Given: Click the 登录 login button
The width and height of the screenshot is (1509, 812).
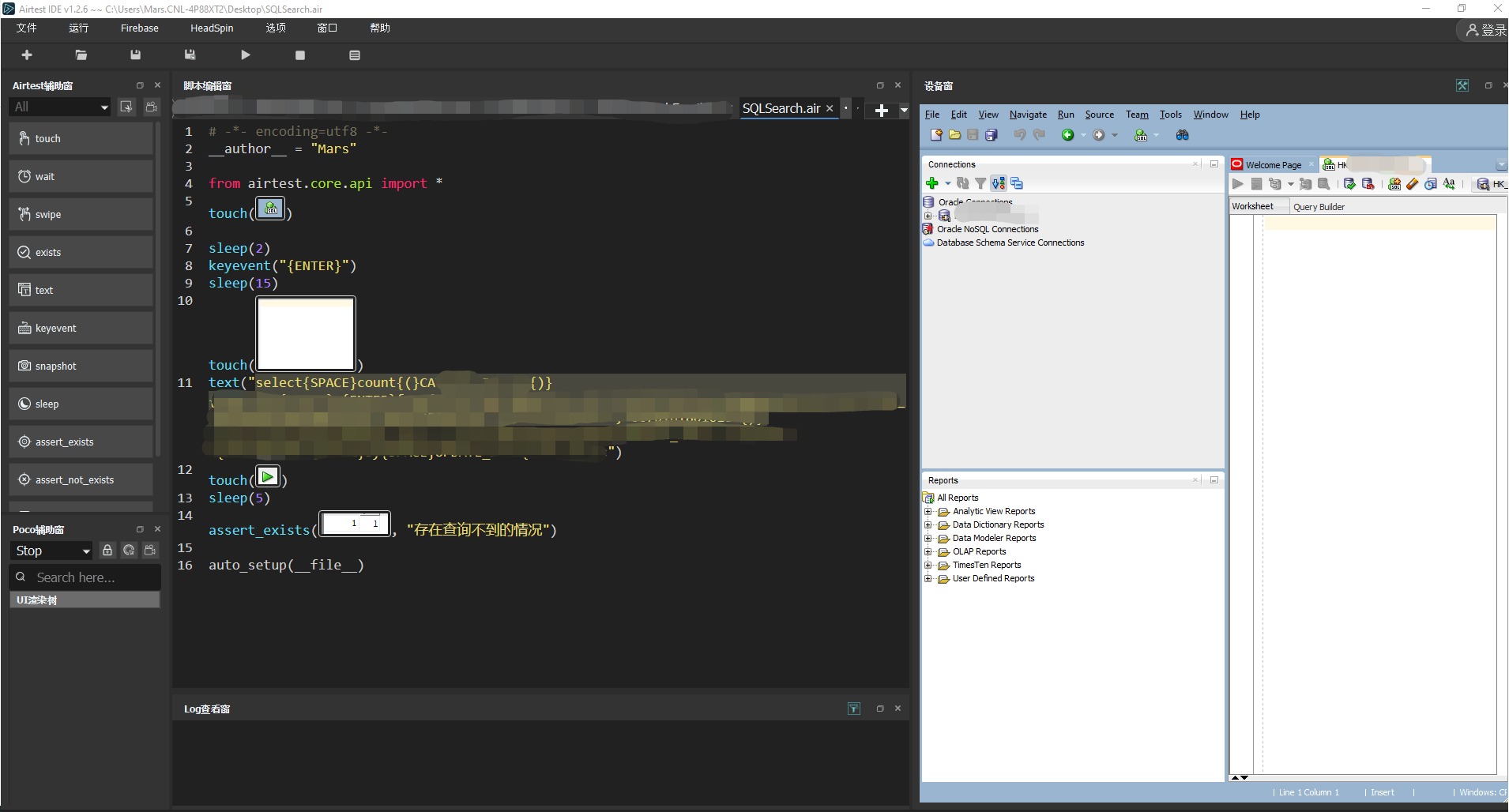Looking at the screenshot, I should [1485, 30].
